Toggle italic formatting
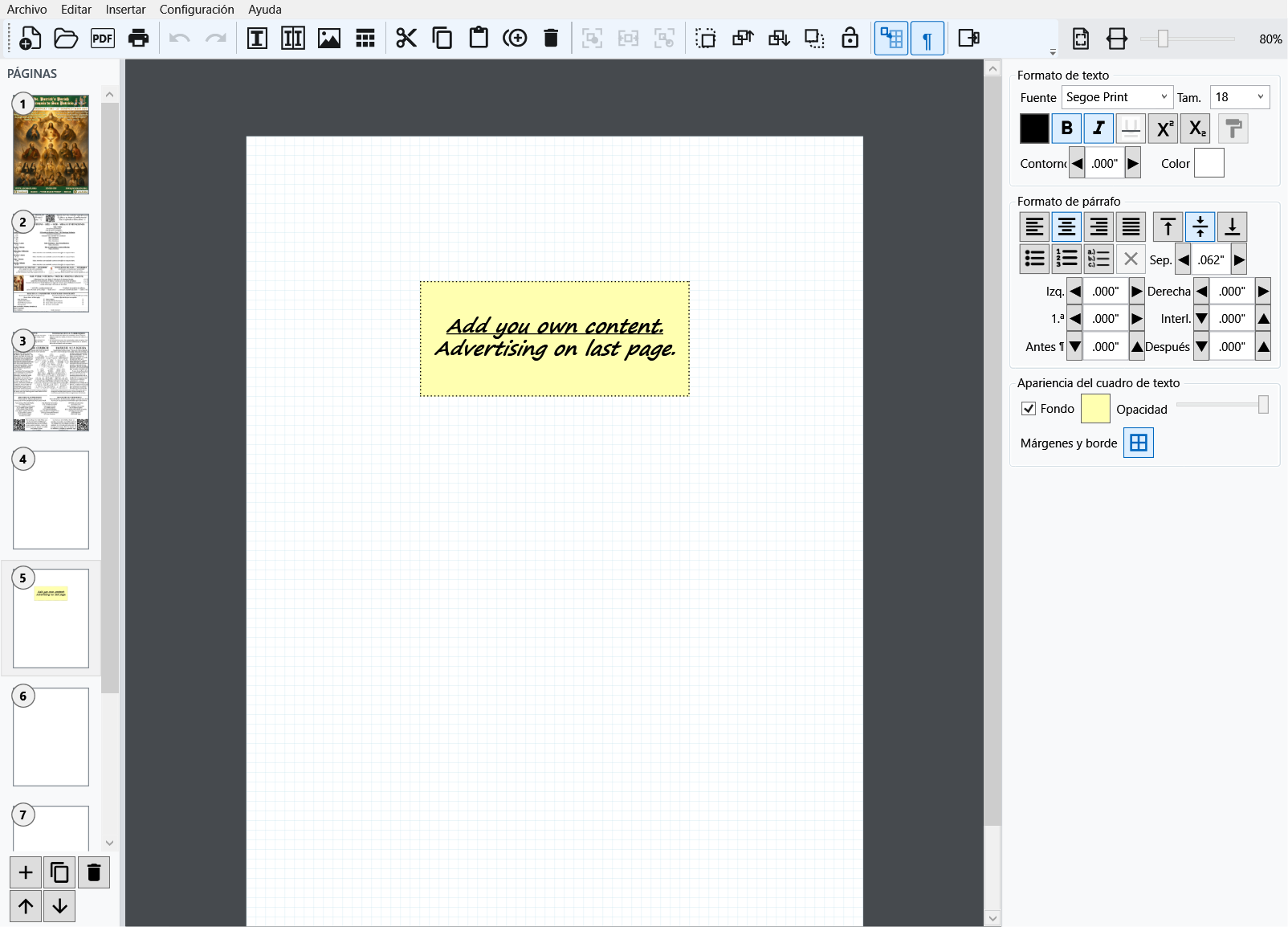 (x=1098, y=128)
